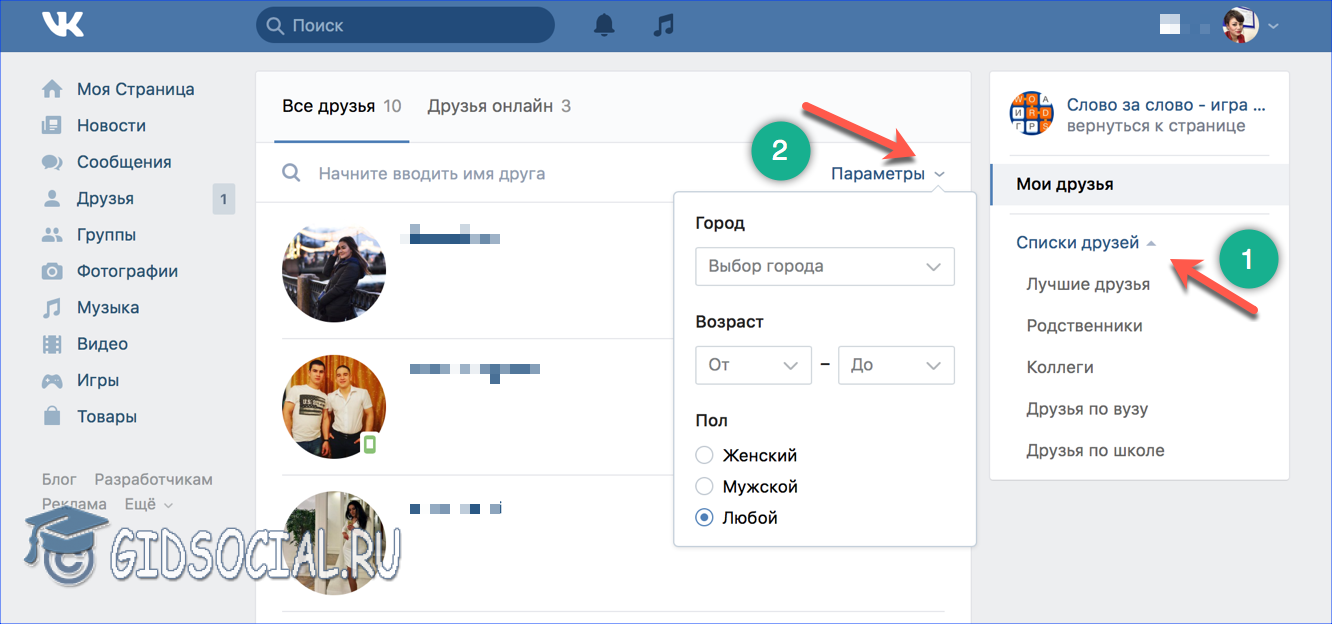Select the Женский gender radio button
Screen dimensions: 1332x624
pyautogui.click(x=704, y=455)
